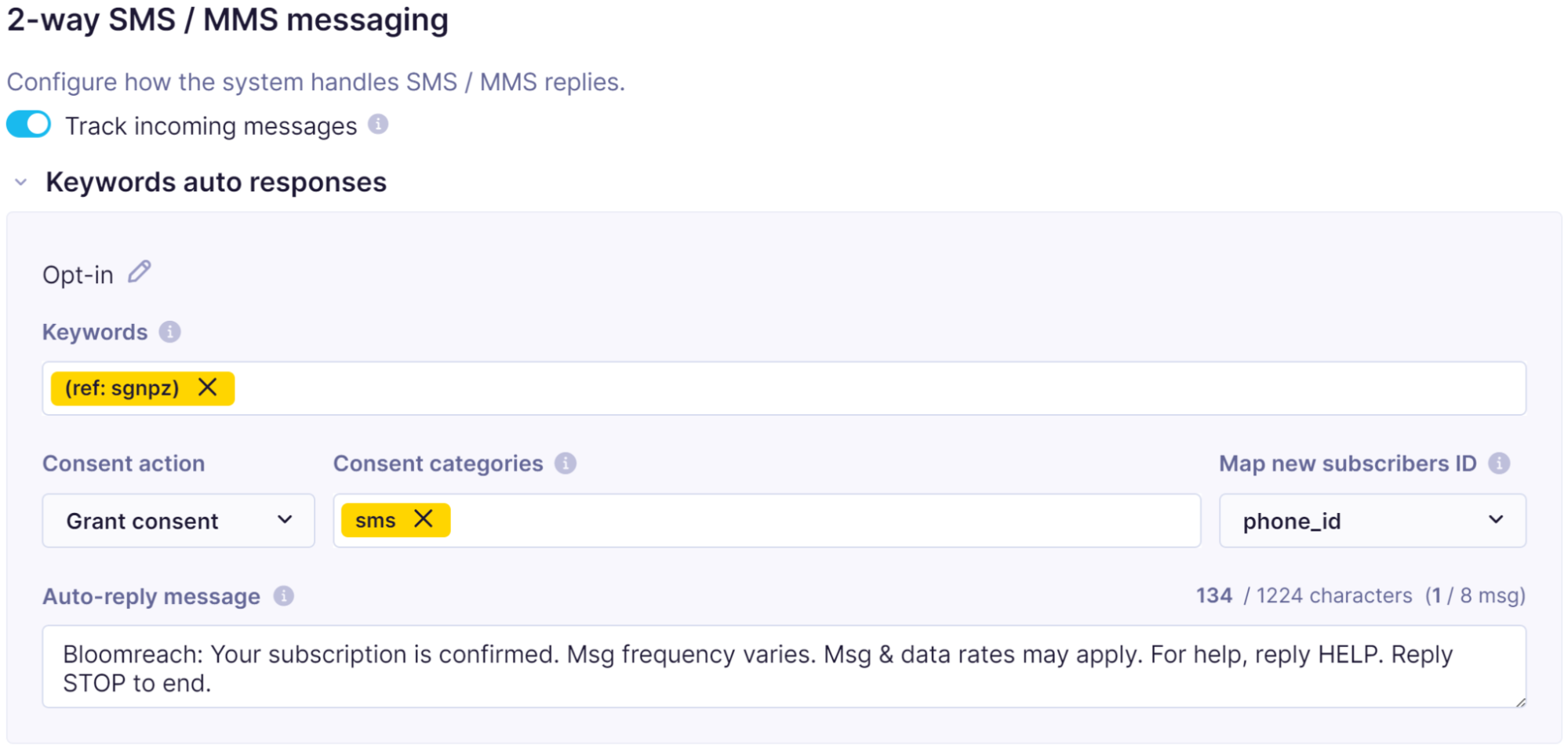The height and width of the screenshot is (749, 1568).
Task: Click inside the Keywords input field
Action: (x=863, y=388)
